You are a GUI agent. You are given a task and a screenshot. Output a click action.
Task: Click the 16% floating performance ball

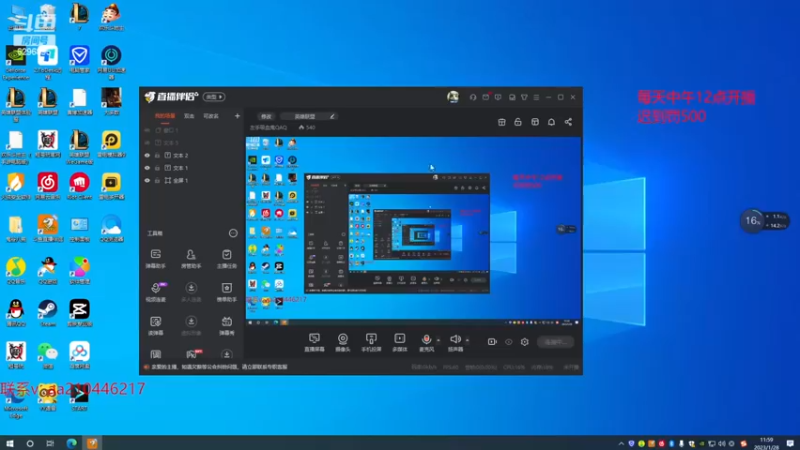coord(752,221)
